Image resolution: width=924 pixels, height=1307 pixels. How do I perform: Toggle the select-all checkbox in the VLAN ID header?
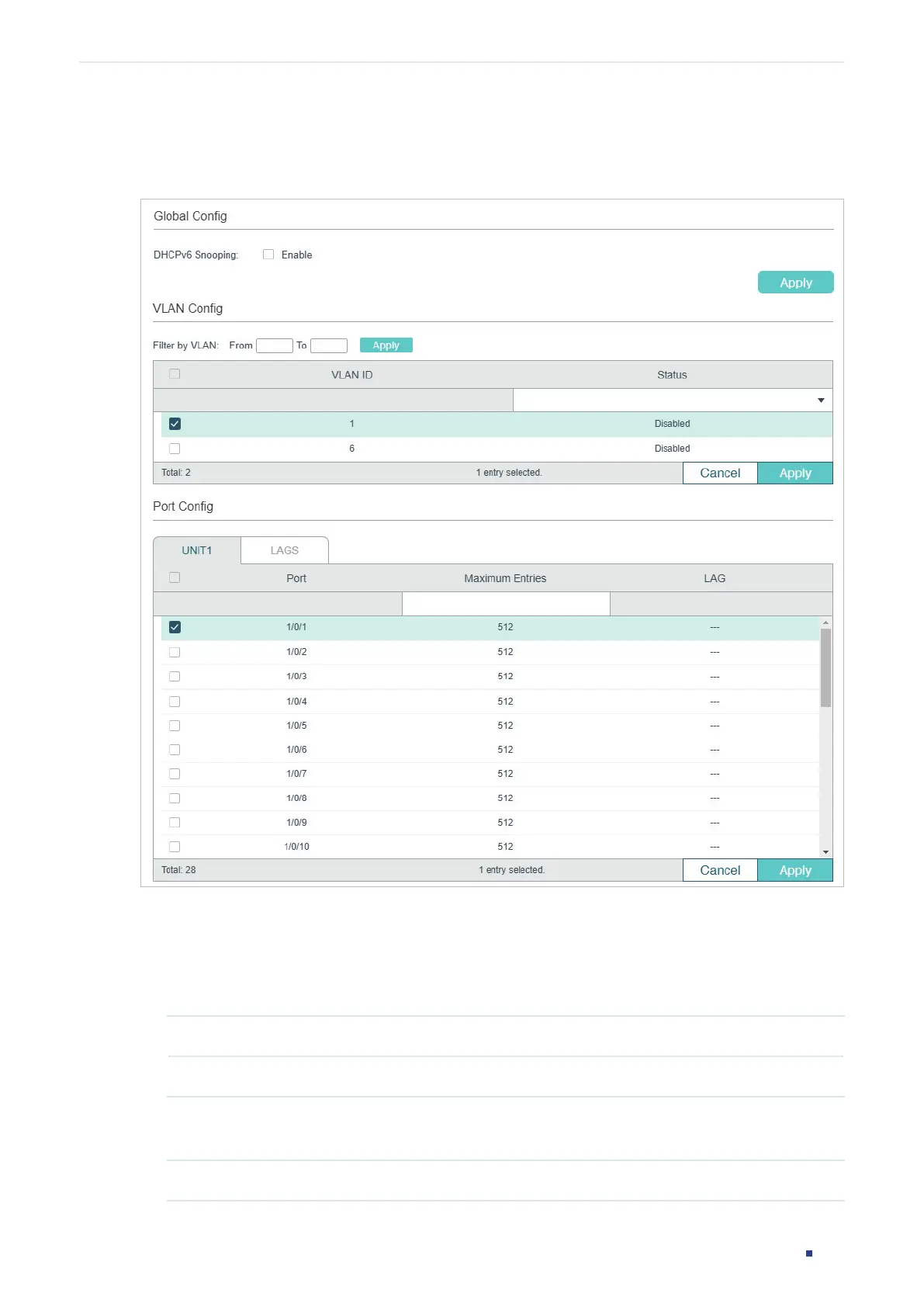(x=175, y=374)
